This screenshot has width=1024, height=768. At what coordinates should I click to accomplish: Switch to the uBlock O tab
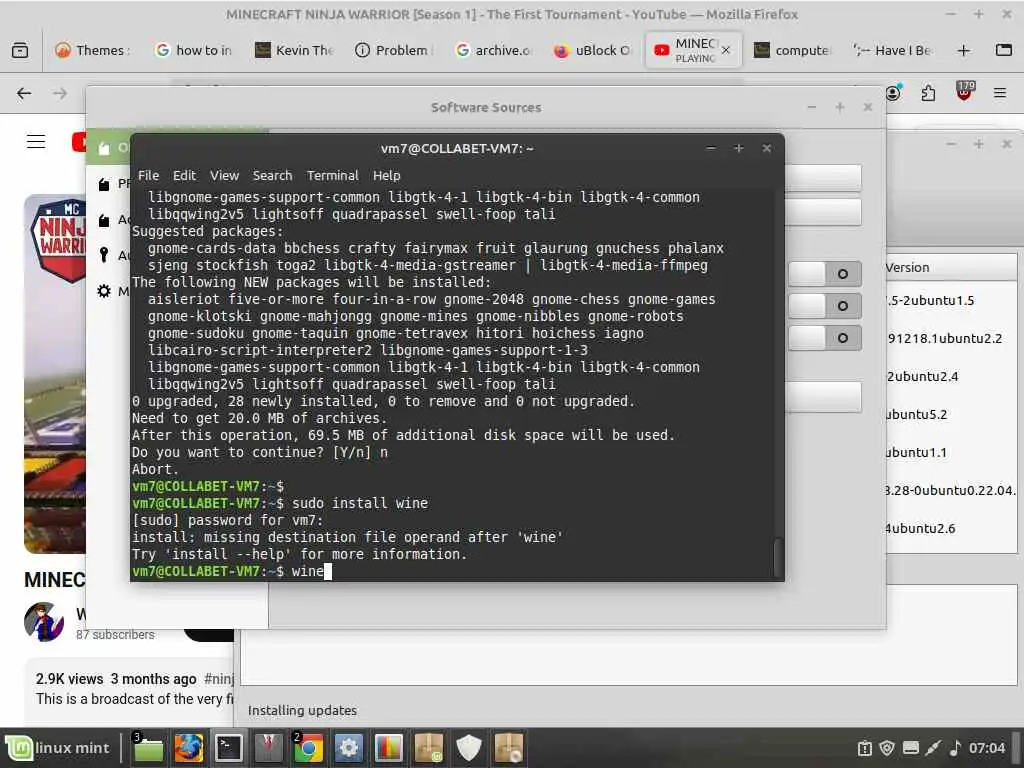tap(593, 50)
